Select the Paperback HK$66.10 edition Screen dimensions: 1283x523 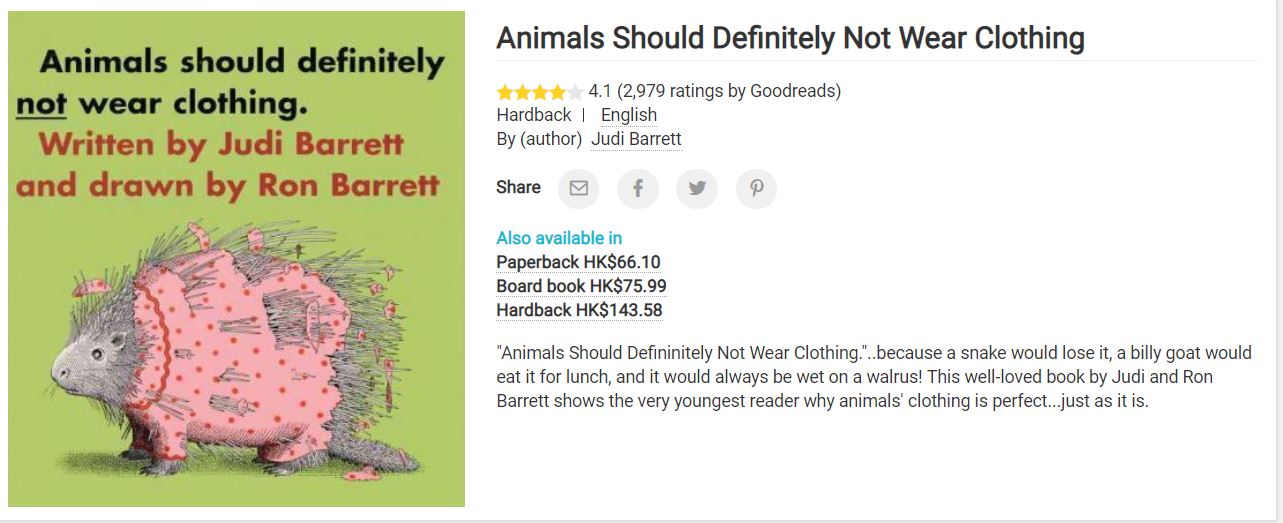point(578,262)
